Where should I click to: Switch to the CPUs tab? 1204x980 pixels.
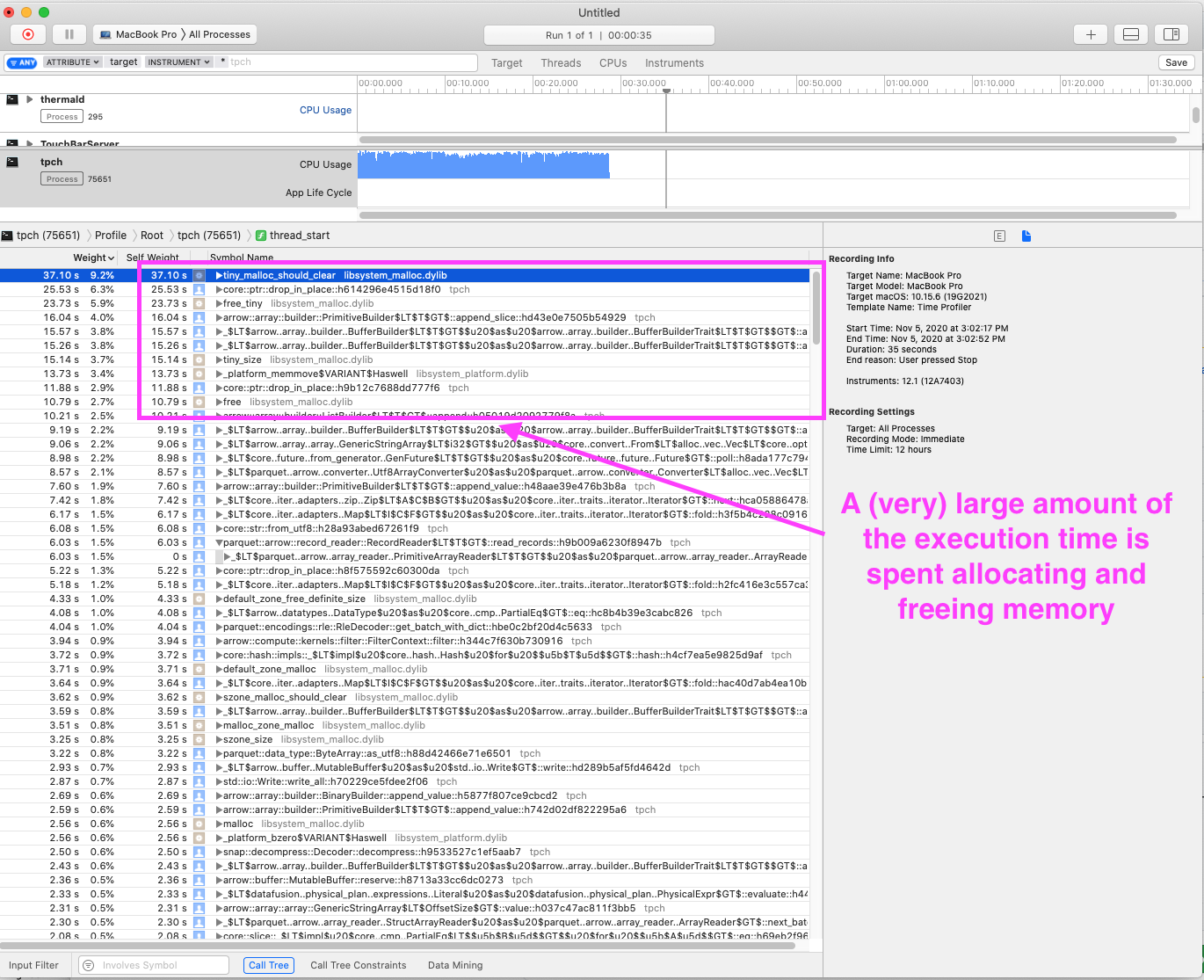pos(613,63)
